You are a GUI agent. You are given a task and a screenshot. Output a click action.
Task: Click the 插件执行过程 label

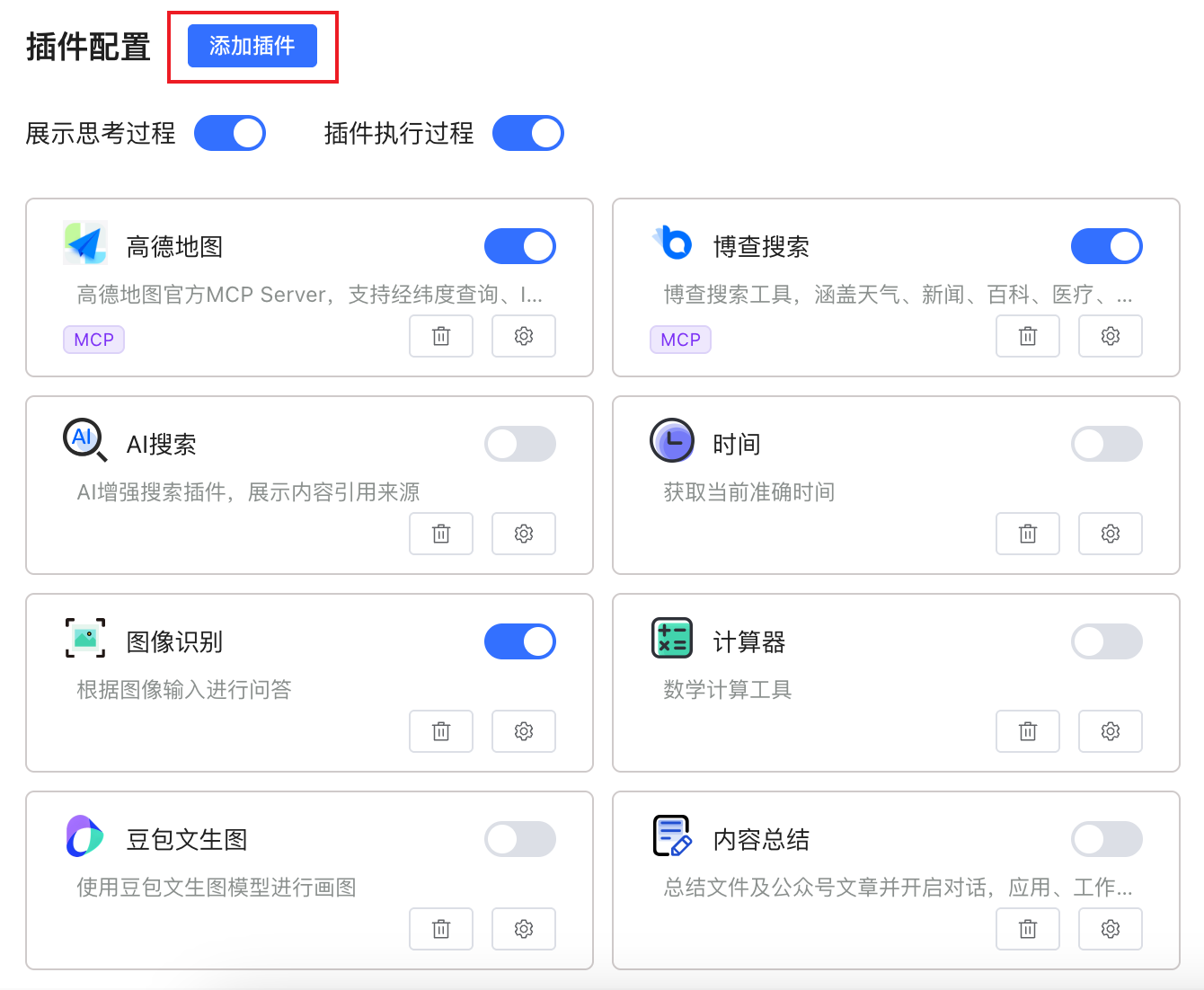coord(399,134)
